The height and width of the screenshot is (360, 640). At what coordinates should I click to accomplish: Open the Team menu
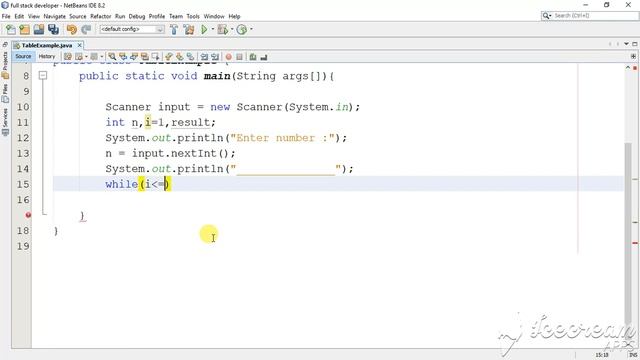pos(176,16)
